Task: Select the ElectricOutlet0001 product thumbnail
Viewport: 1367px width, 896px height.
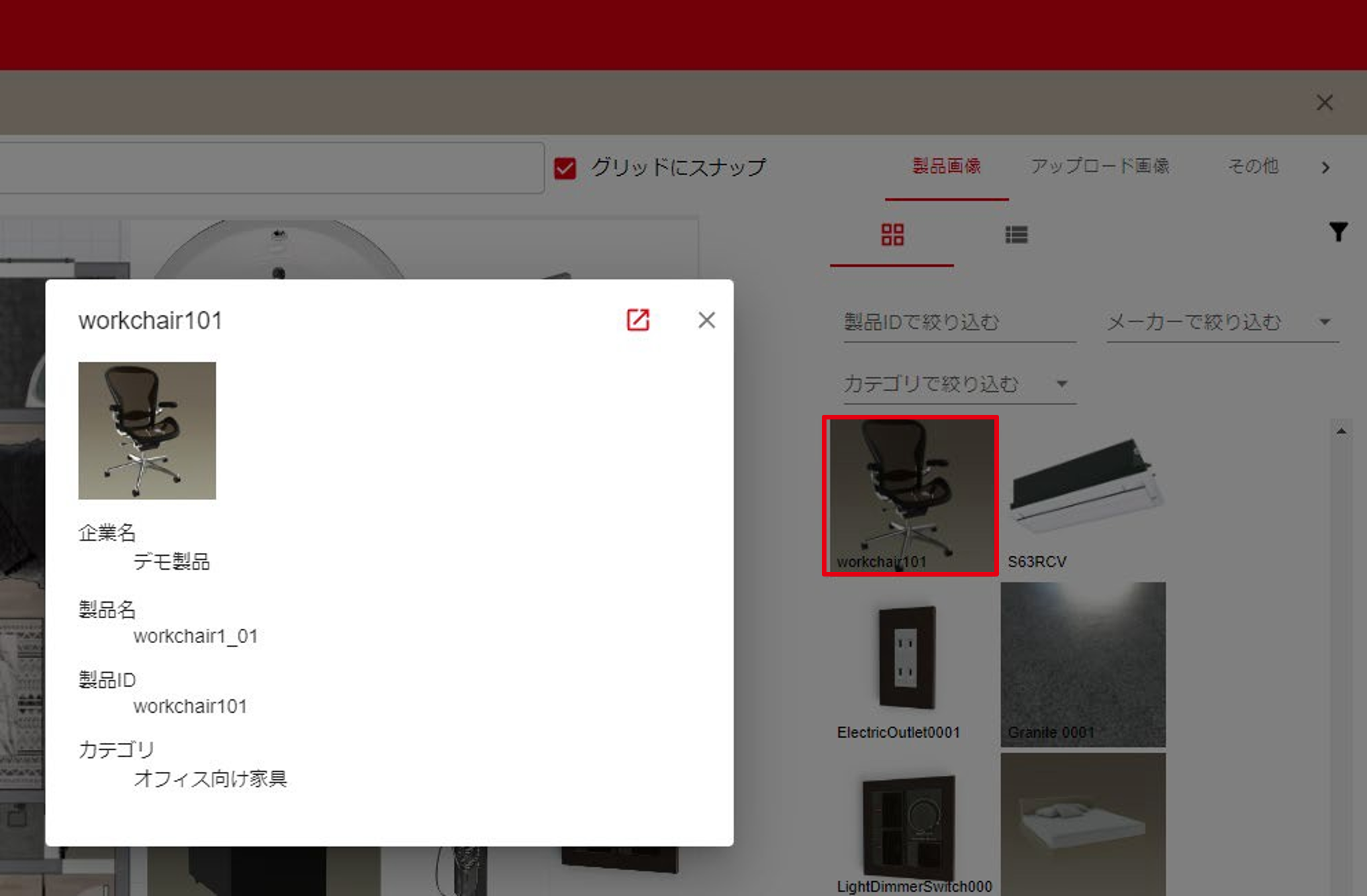Action: (x=910, y=664)
